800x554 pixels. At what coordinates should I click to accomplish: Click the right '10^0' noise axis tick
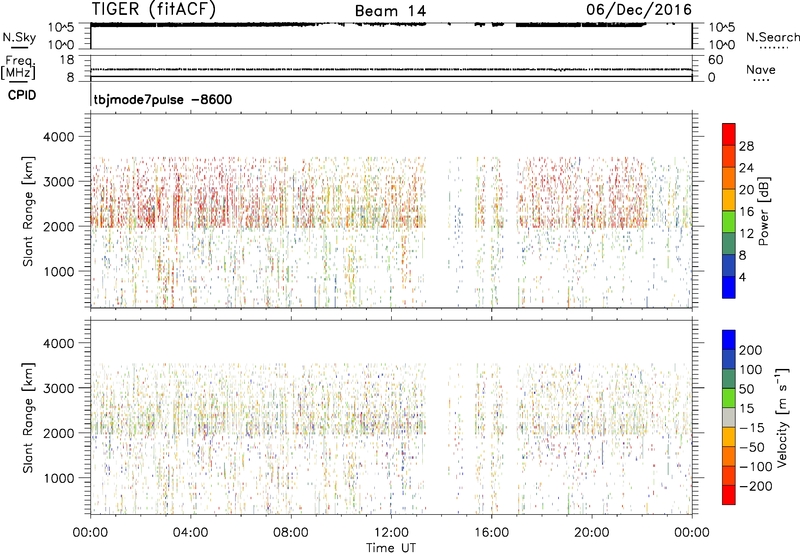721,45
